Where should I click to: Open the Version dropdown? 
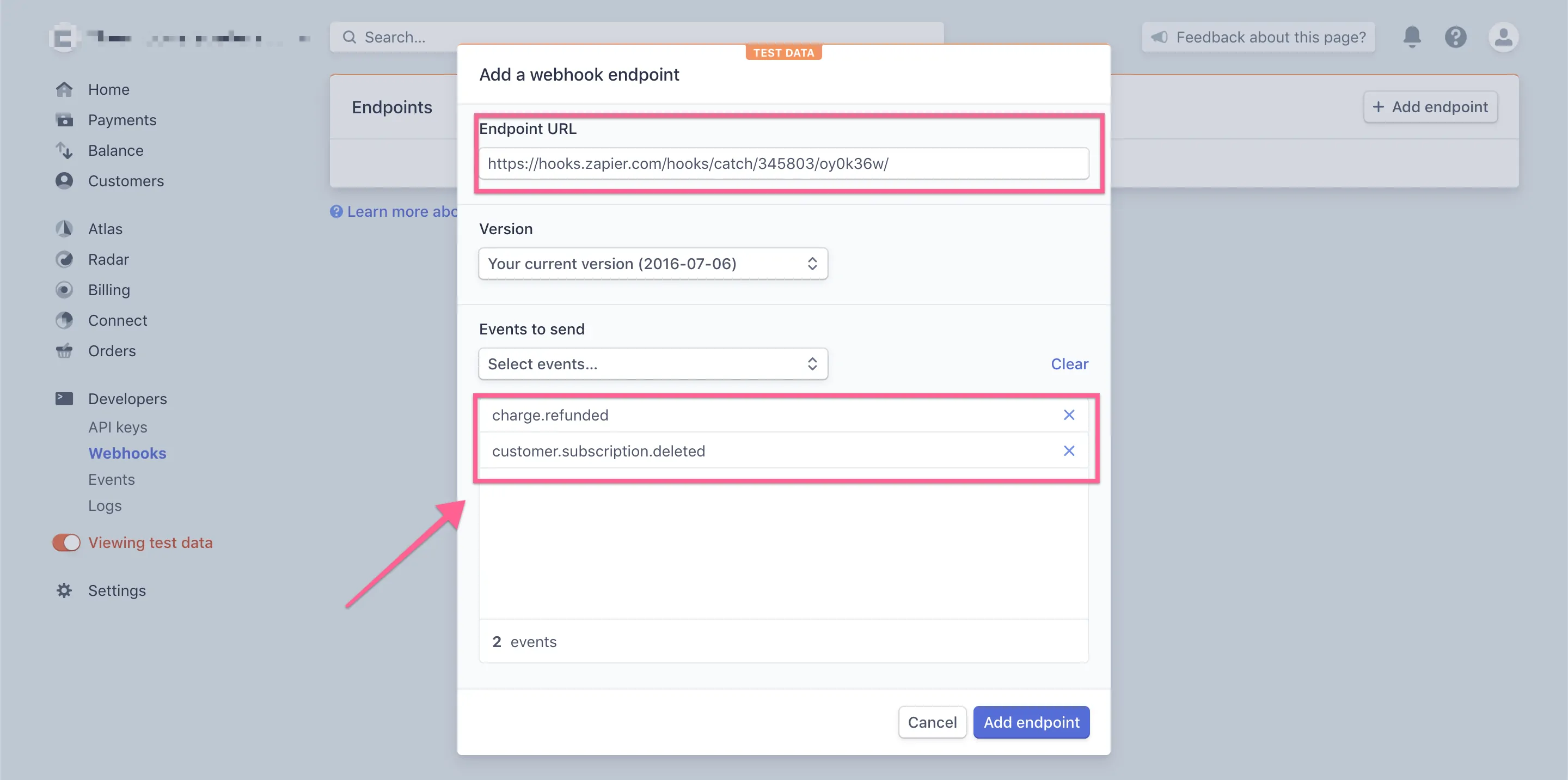pyautogui.click(x=653, y=264)
